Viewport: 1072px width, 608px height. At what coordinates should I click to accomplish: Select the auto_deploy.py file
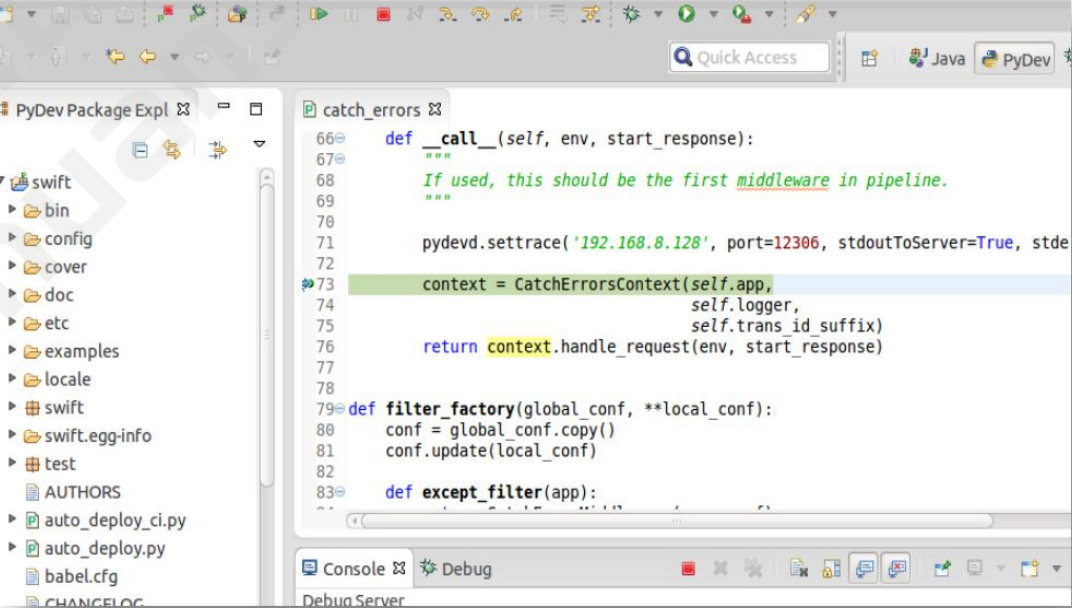(x=95, y=548)
